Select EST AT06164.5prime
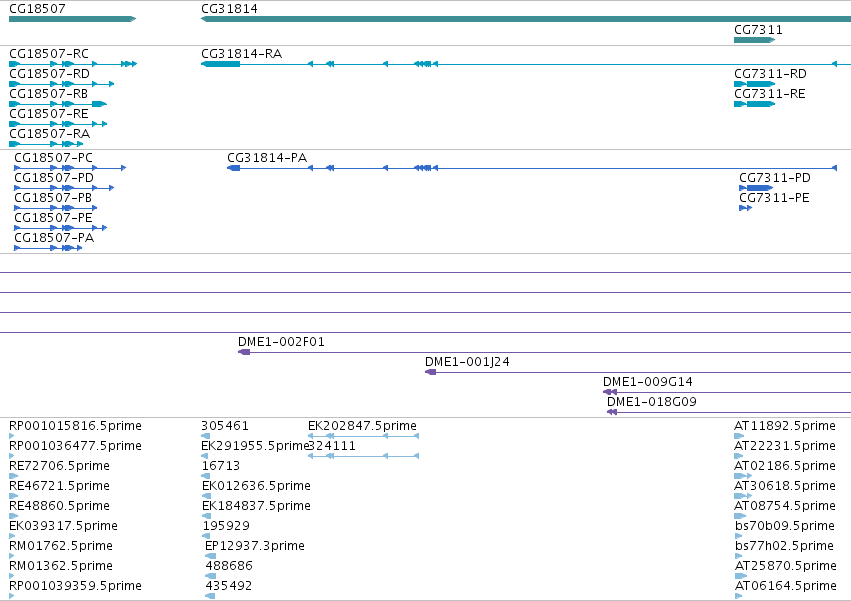This screenshot has height=601, width=851. [786, 586]
